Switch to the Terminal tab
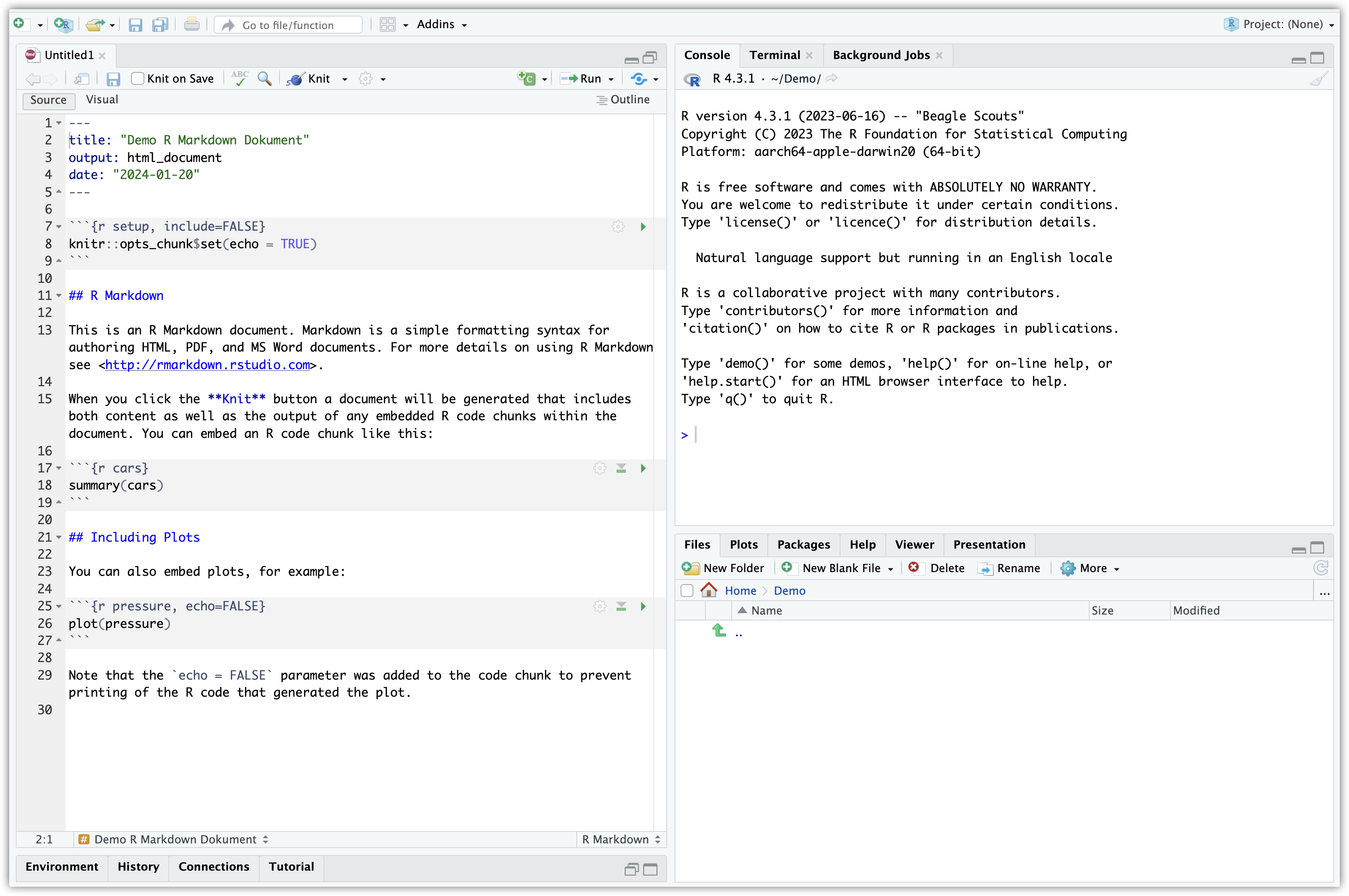Image resolution: width=1349 pixels, height=896 pixels. (x=774, y=55)
